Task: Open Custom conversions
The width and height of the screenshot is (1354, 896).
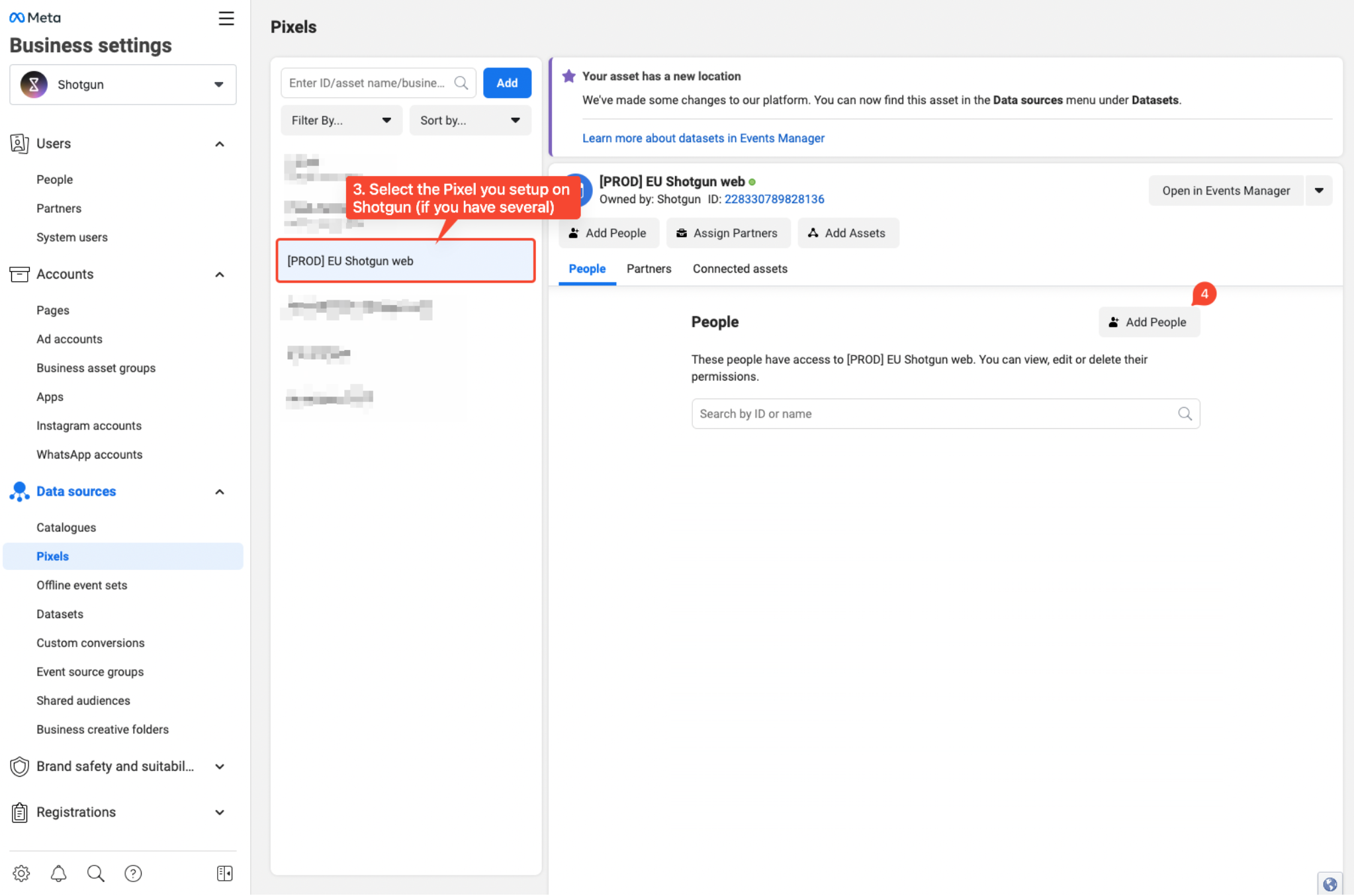Action: tap(90, 643)
